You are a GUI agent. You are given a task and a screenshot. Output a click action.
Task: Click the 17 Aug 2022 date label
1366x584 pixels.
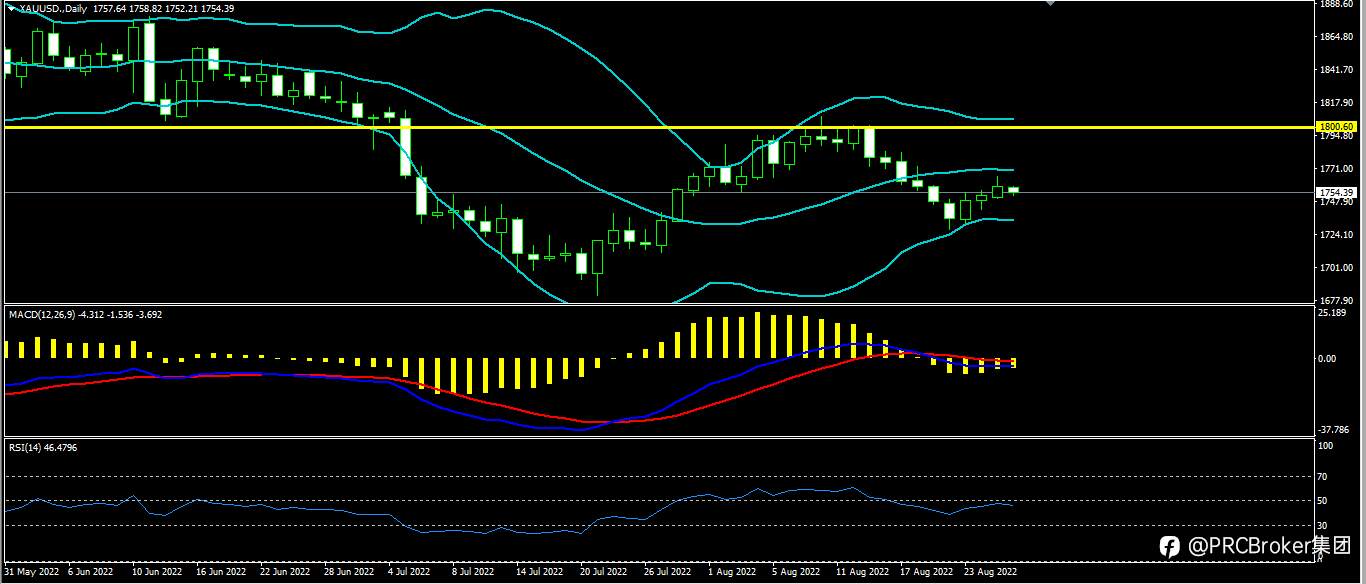(925, 573)
